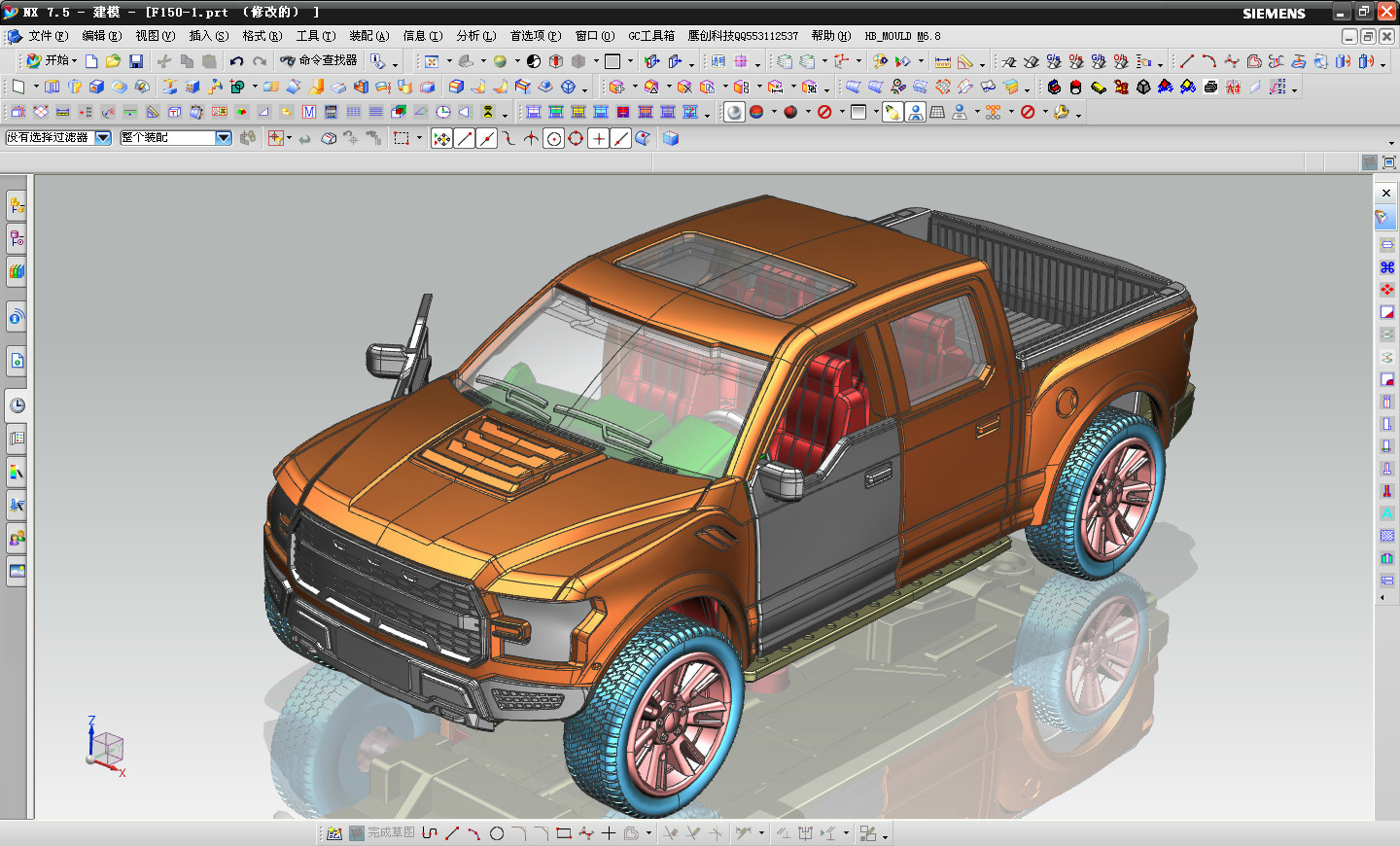Image resolution: width=1400 pixels, height=846 pixels.
Task: Open the folder icon to load a file
Action: 114,61
